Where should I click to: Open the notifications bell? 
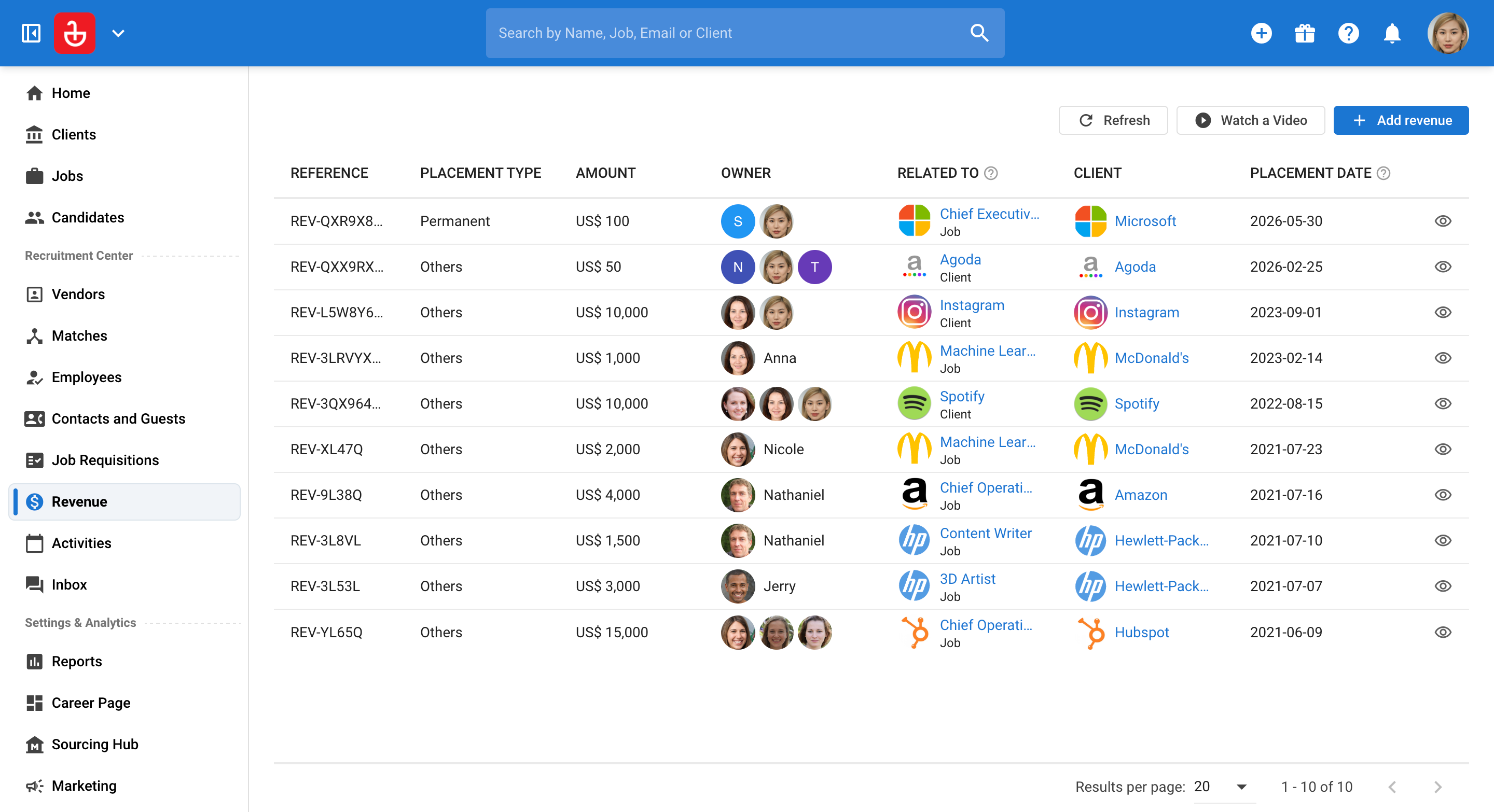pos(1392,33)
